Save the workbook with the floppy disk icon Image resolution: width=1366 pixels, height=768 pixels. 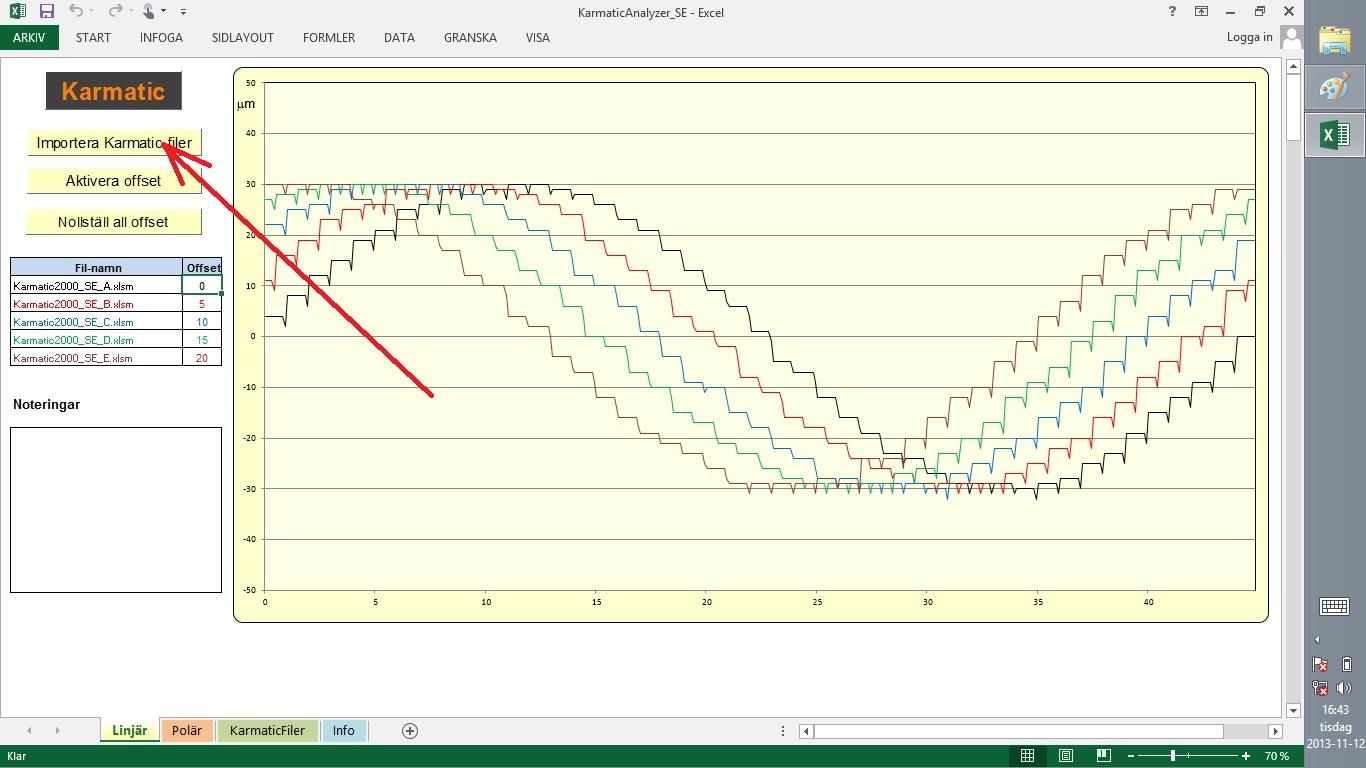[x=46, y=11]
